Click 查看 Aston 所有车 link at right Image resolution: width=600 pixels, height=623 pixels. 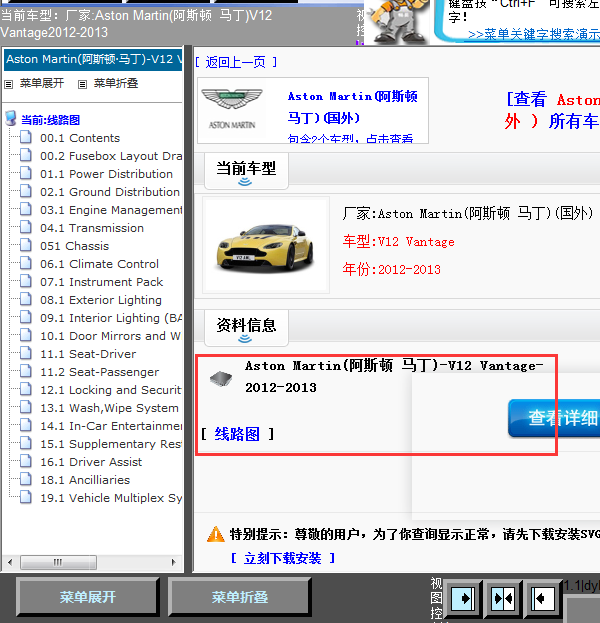point(552,110)
